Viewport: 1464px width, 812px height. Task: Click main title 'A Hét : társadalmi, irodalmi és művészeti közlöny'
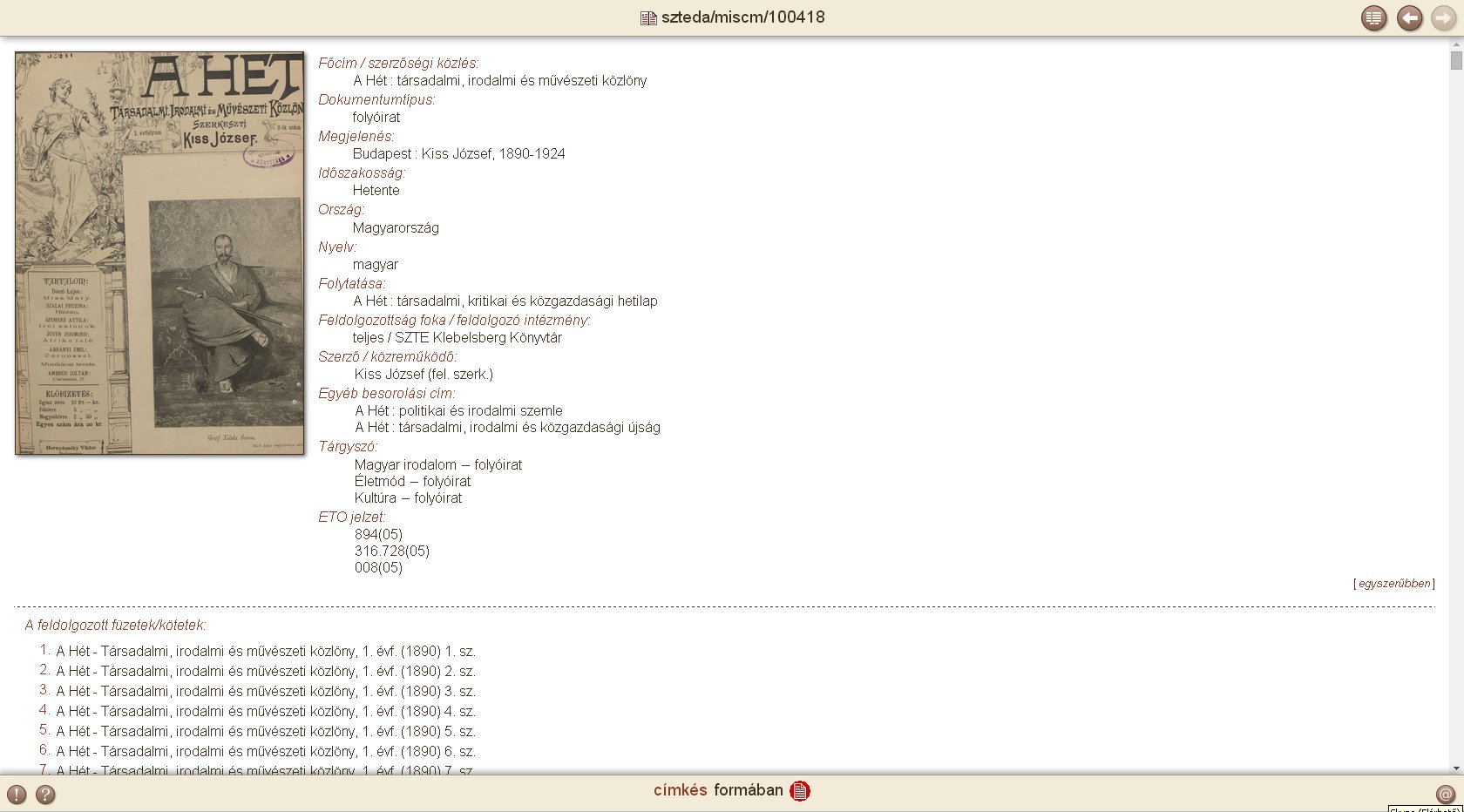click(x=500, y=80)
